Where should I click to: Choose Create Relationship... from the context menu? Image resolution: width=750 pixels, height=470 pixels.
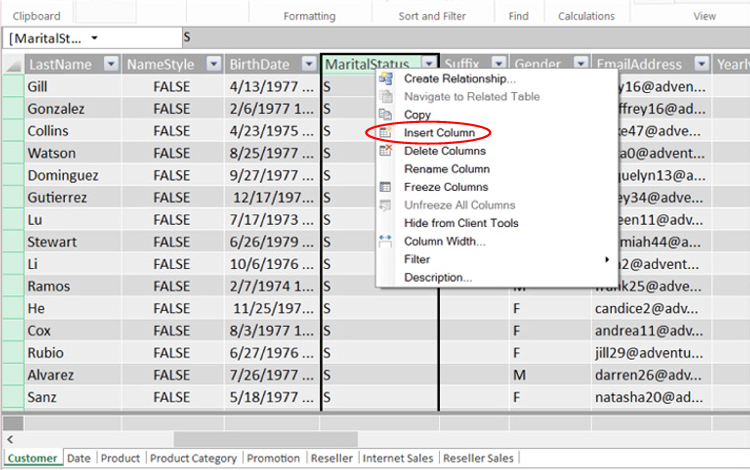[x=460, y=79]
